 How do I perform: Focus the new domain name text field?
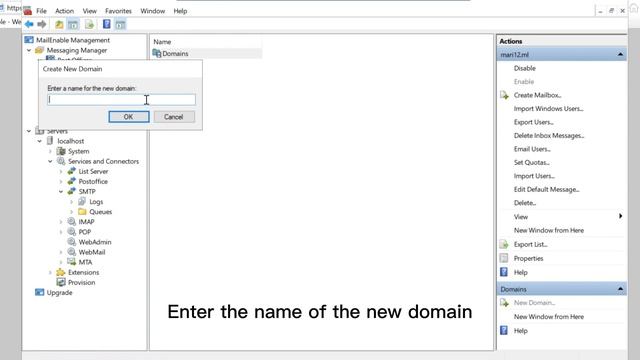coord(121,100)
